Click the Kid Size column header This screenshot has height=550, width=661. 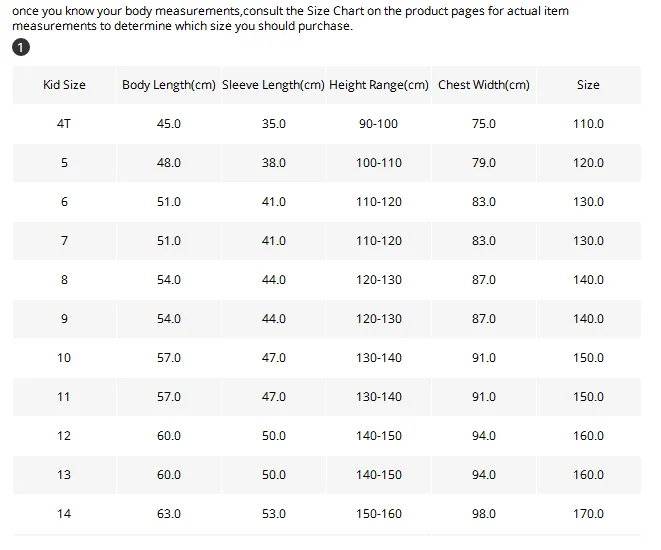pos(64,85)
